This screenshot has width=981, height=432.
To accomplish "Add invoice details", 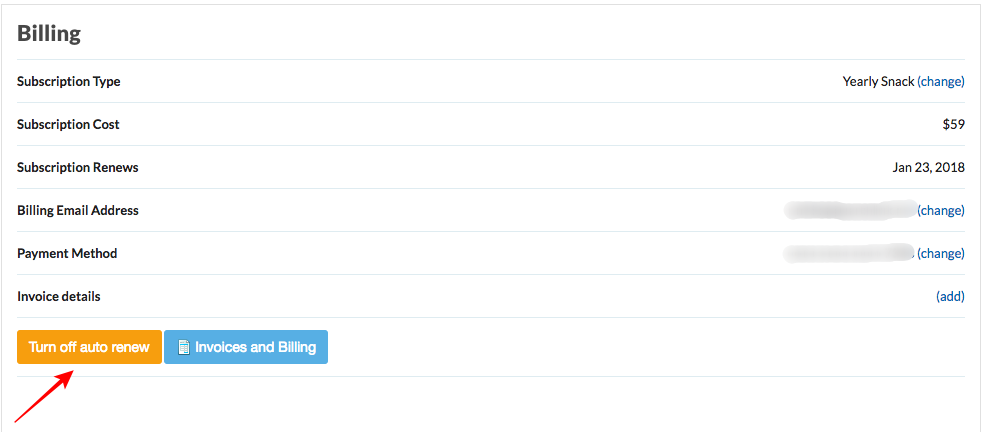I will point(950,296).
